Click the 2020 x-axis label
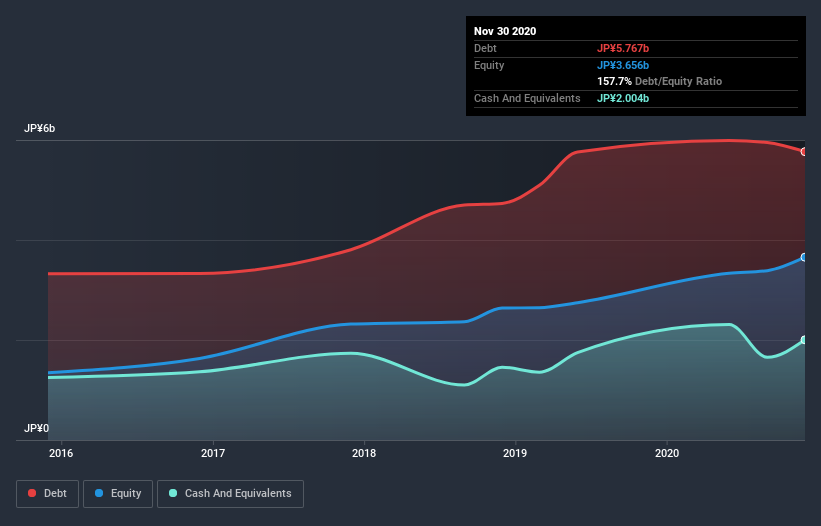Image resolution: width=821 pixels, height=526 pixels. tap(667, 453)
